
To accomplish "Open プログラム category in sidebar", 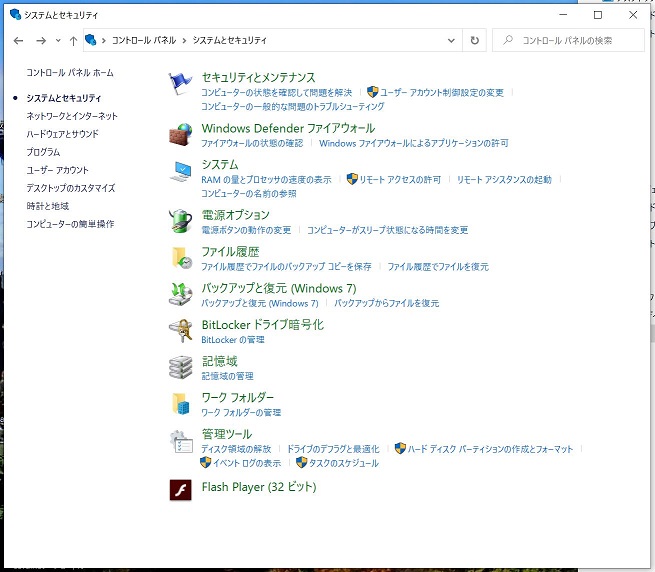I will [x=43, y=152].
